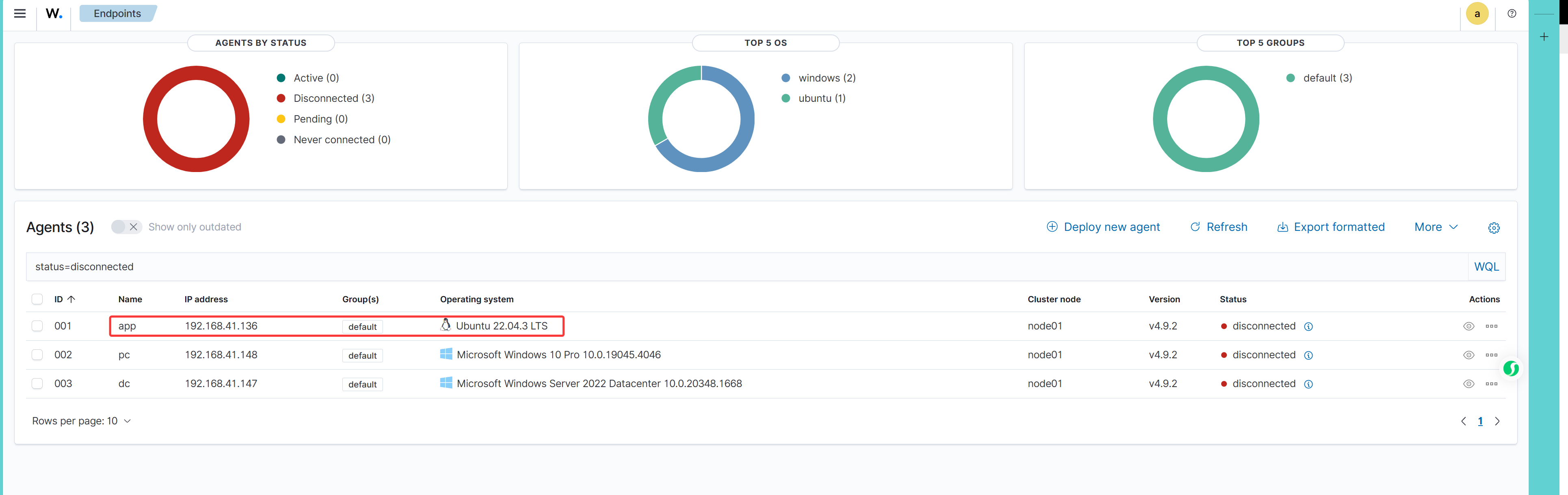This screenshot has height=495, width=1568.
Task: Open the Endpoints breadcrumb tab
Action: pos(117,13)
